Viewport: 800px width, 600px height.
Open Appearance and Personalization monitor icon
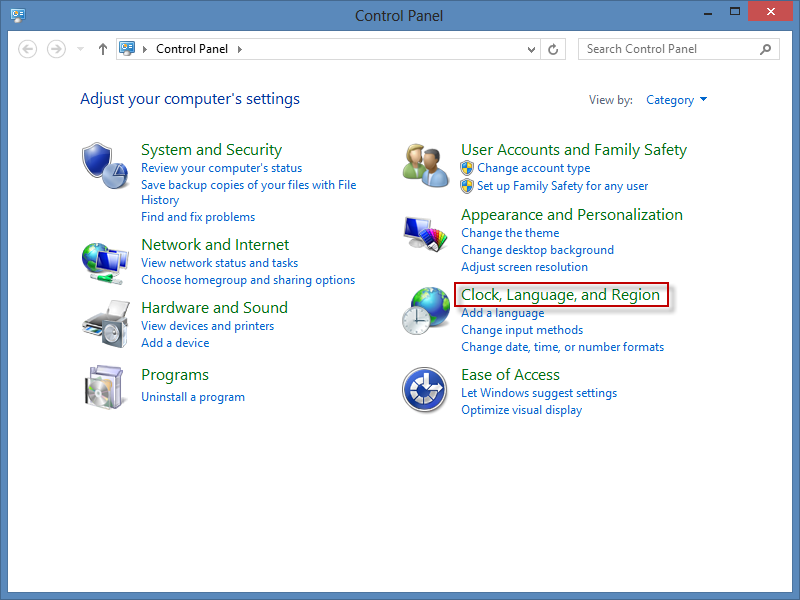click(x=426, y=235)
